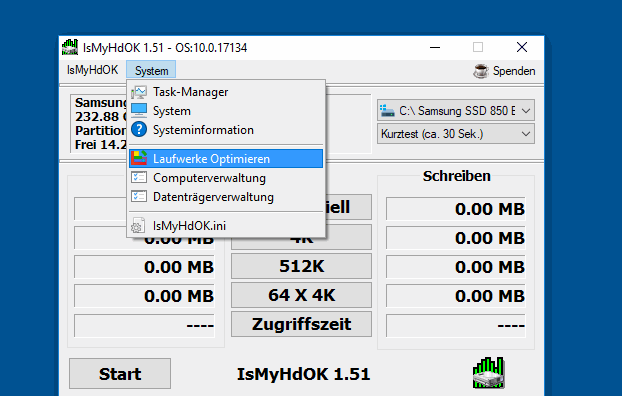Click the Computerverwaltung checklist icon
Viewport: 622px width, 396px height.
tap(139, 177)
